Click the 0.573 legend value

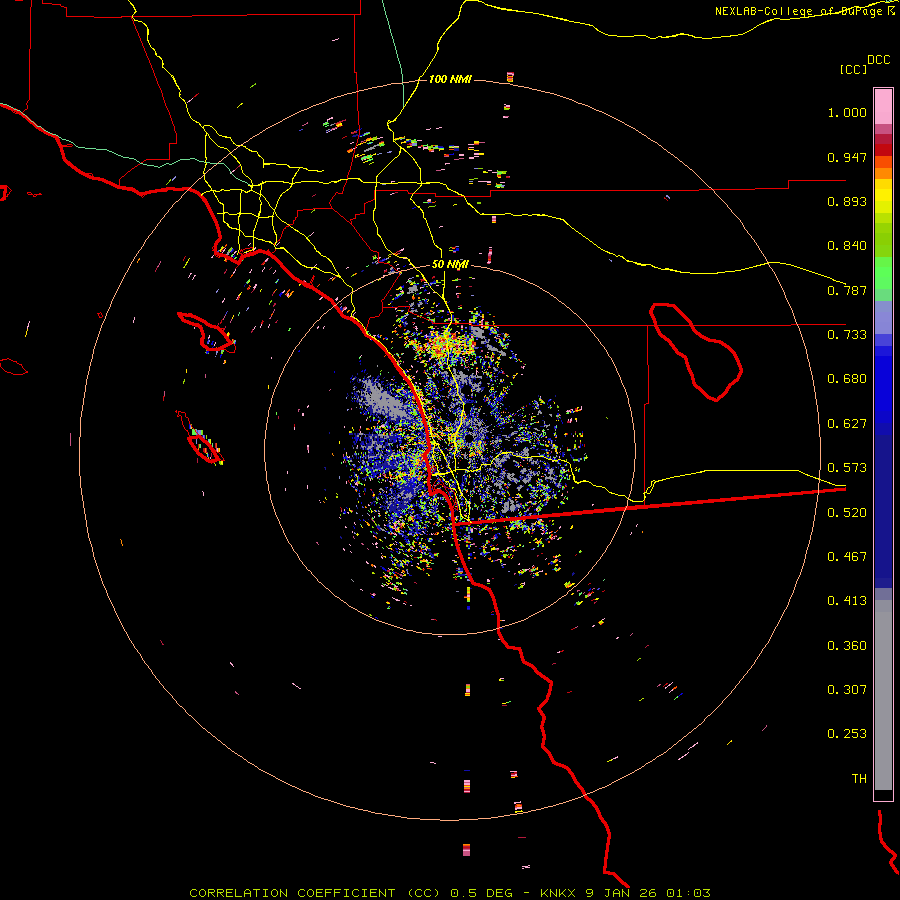click(847, 468)
